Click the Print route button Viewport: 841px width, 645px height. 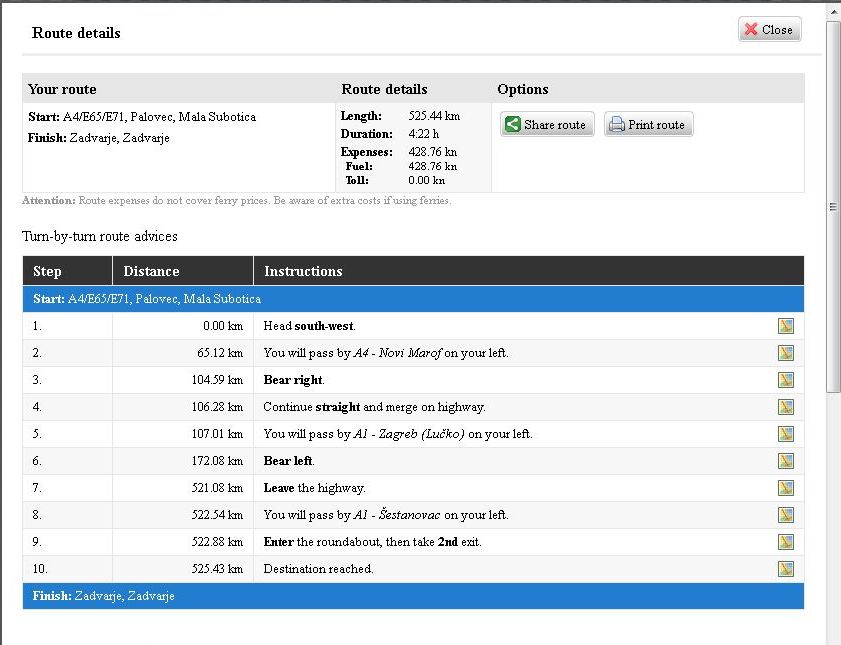pos(648,125)
